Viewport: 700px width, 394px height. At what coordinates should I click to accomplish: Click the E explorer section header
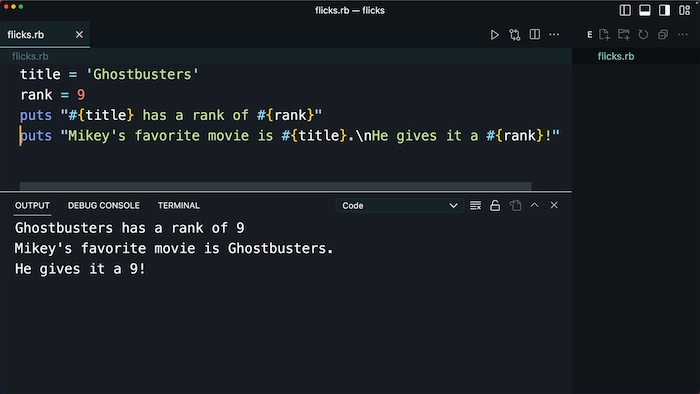(589, 34)
